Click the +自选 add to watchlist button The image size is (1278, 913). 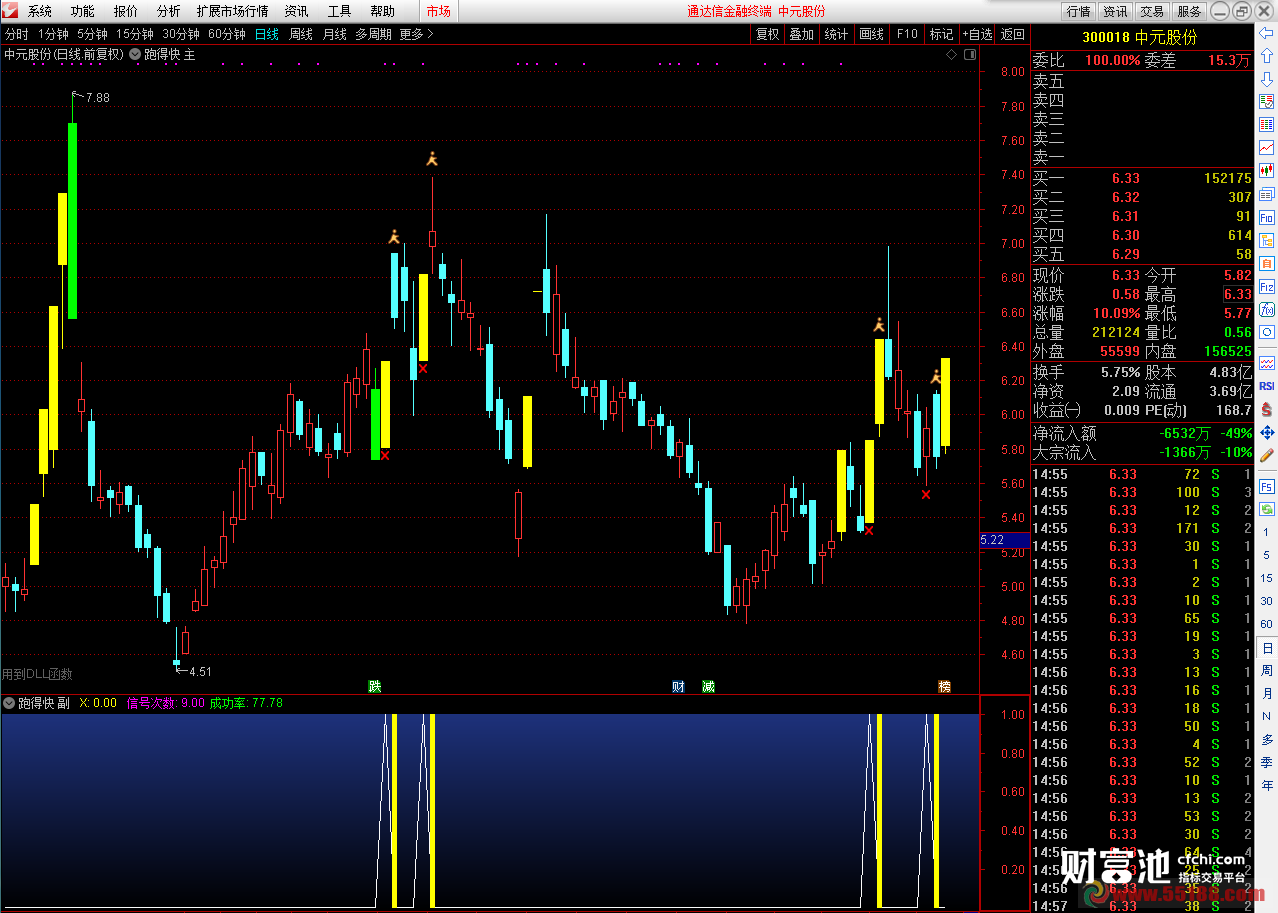[x=977, y=34]
